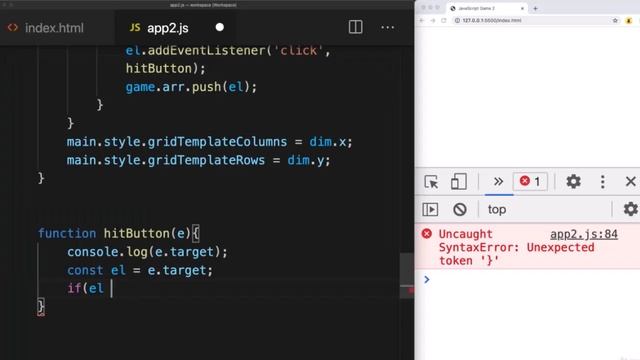The height and width of the screenshot is (360, 640).
Task: Expand more DevTools tabs chevron
Action: pyautogui.click(x=498, y=181)
